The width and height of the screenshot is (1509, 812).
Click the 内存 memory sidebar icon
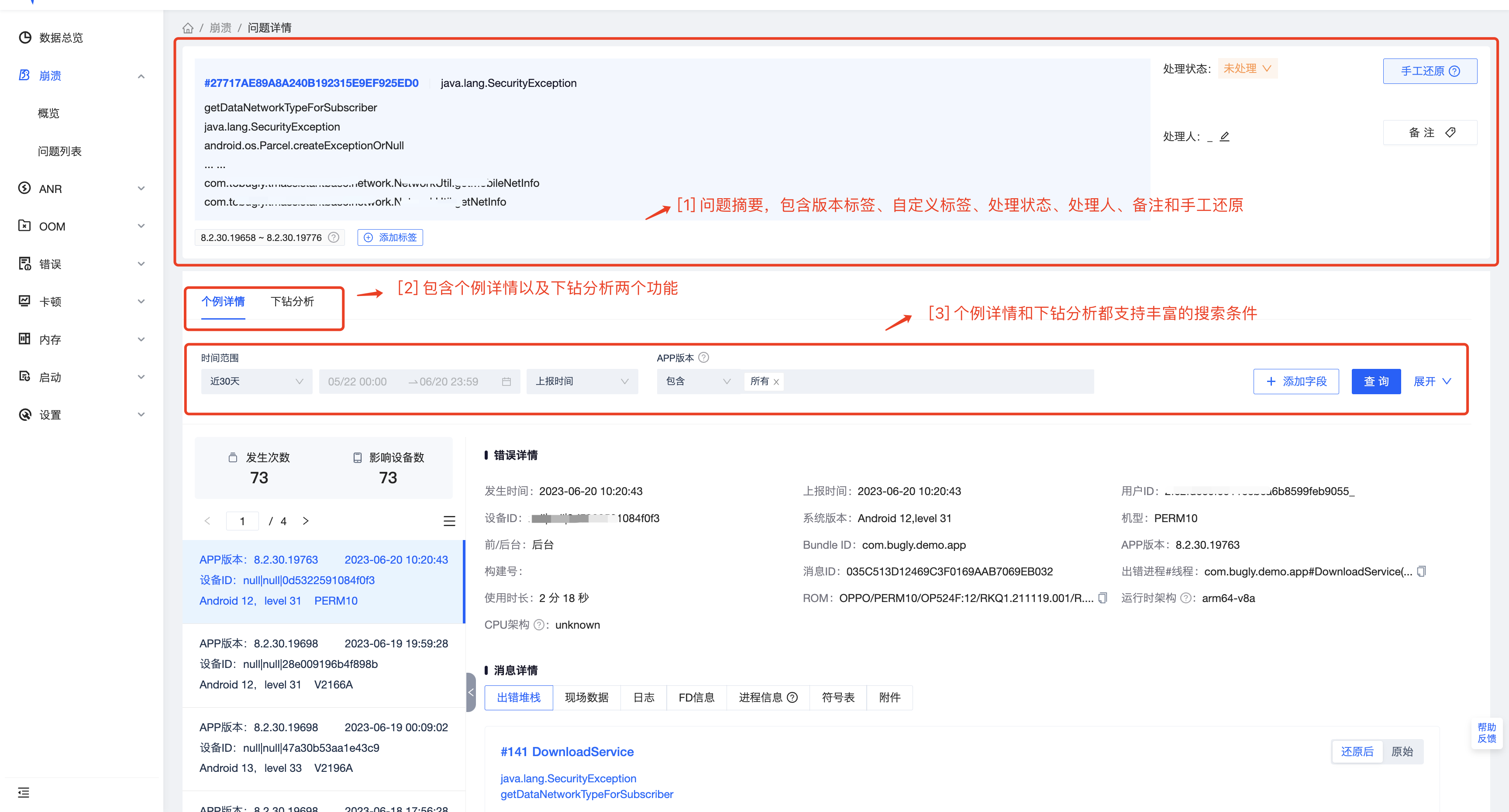[24, 339]
